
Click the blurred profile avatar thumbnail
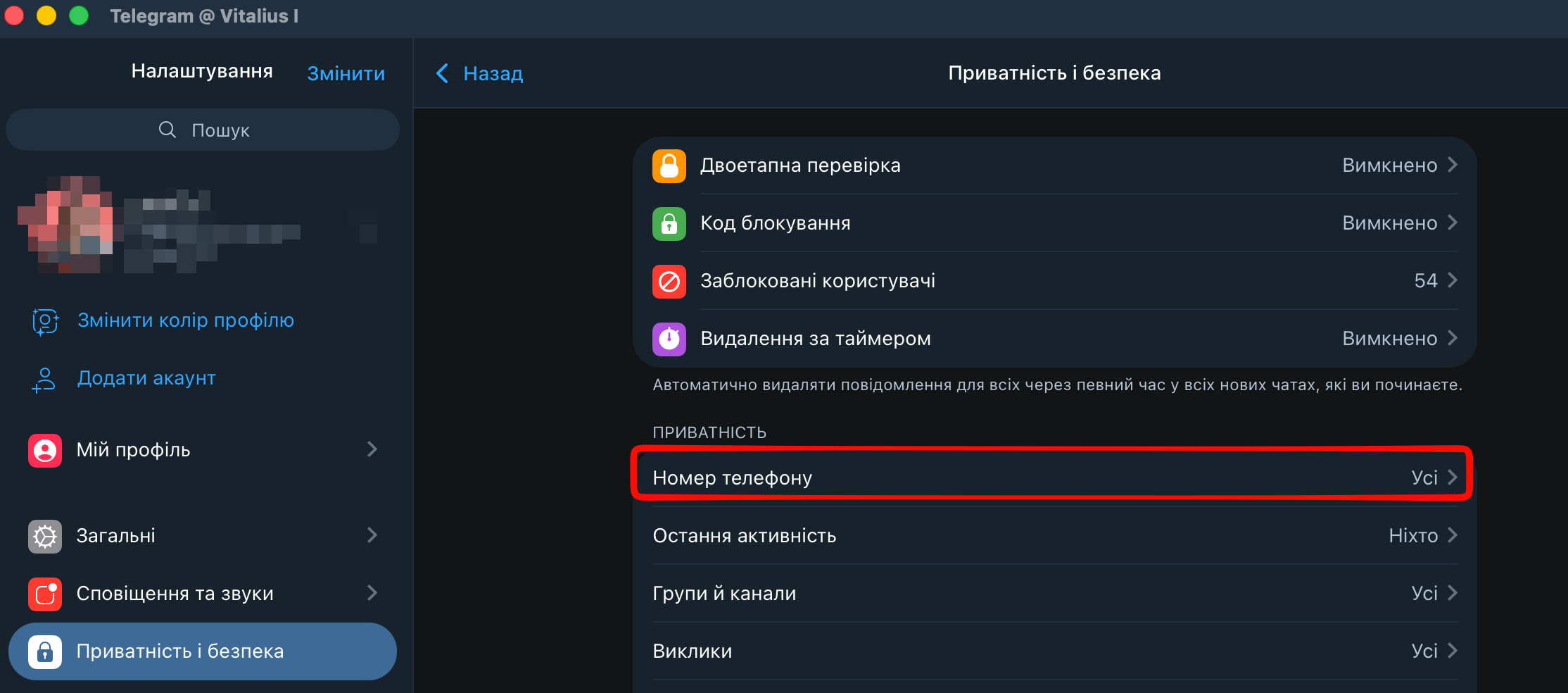click(x=66, y=225)
